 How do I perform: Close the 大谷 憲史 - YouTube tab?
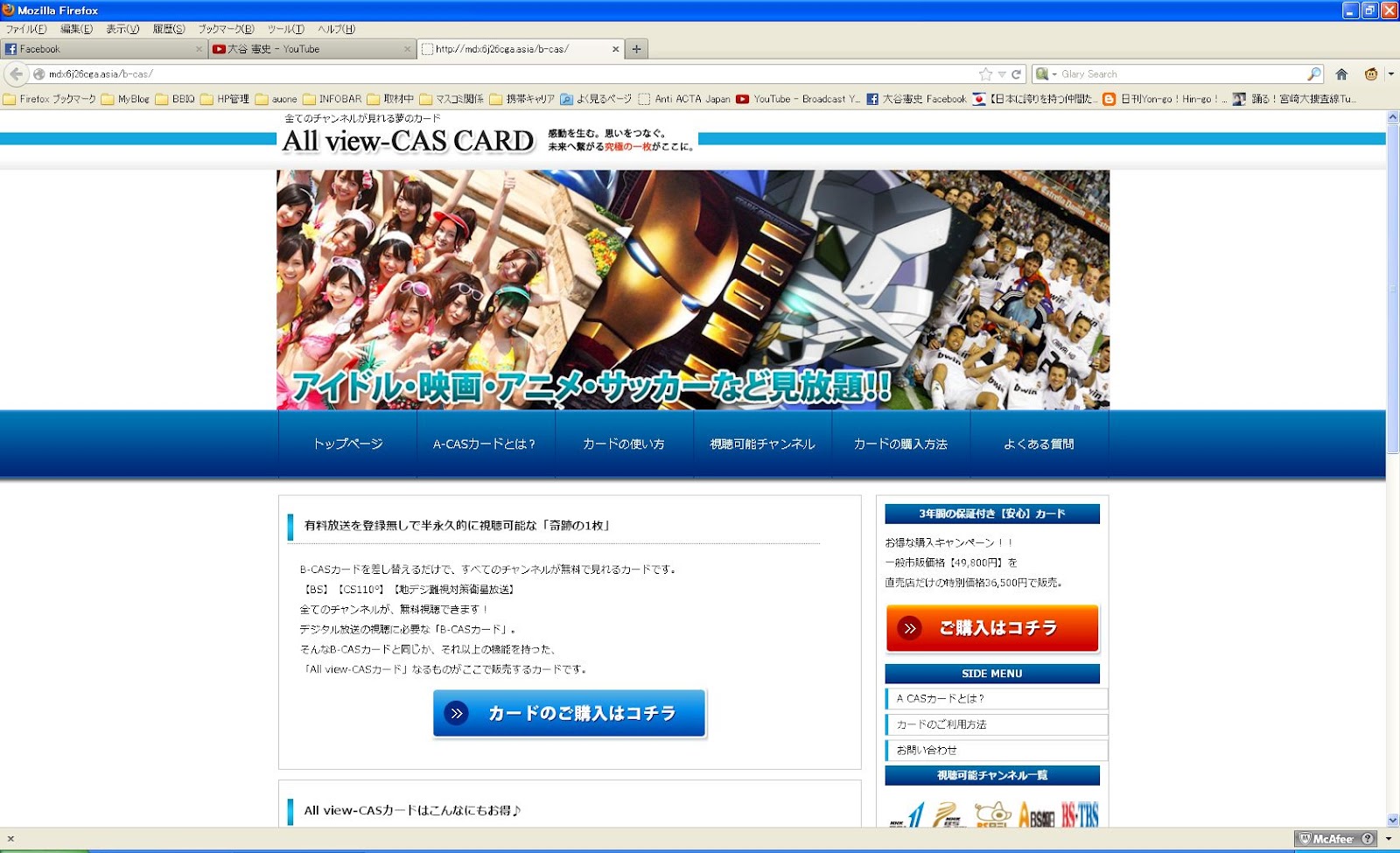[x=407, y=49]
